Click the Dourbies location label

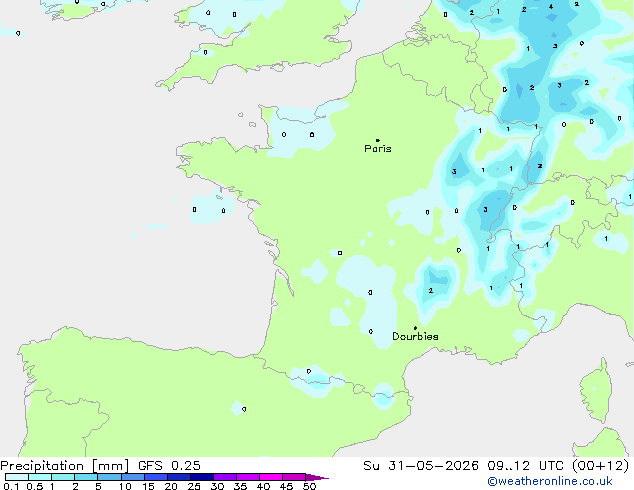coord(415,336)
